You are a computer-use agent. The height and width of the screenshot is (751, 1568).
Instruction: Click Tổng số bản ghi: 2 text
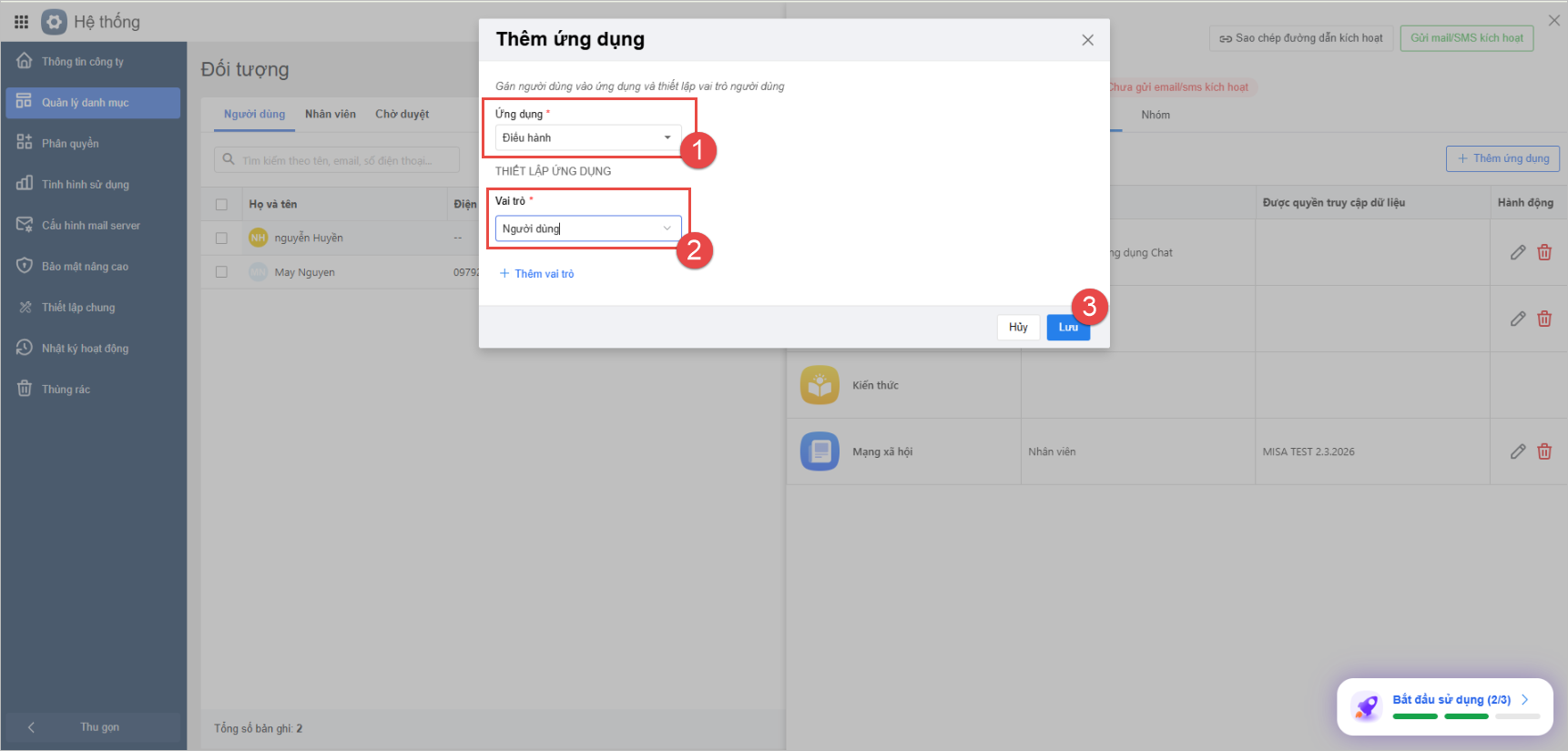click(x=259, y=729)
